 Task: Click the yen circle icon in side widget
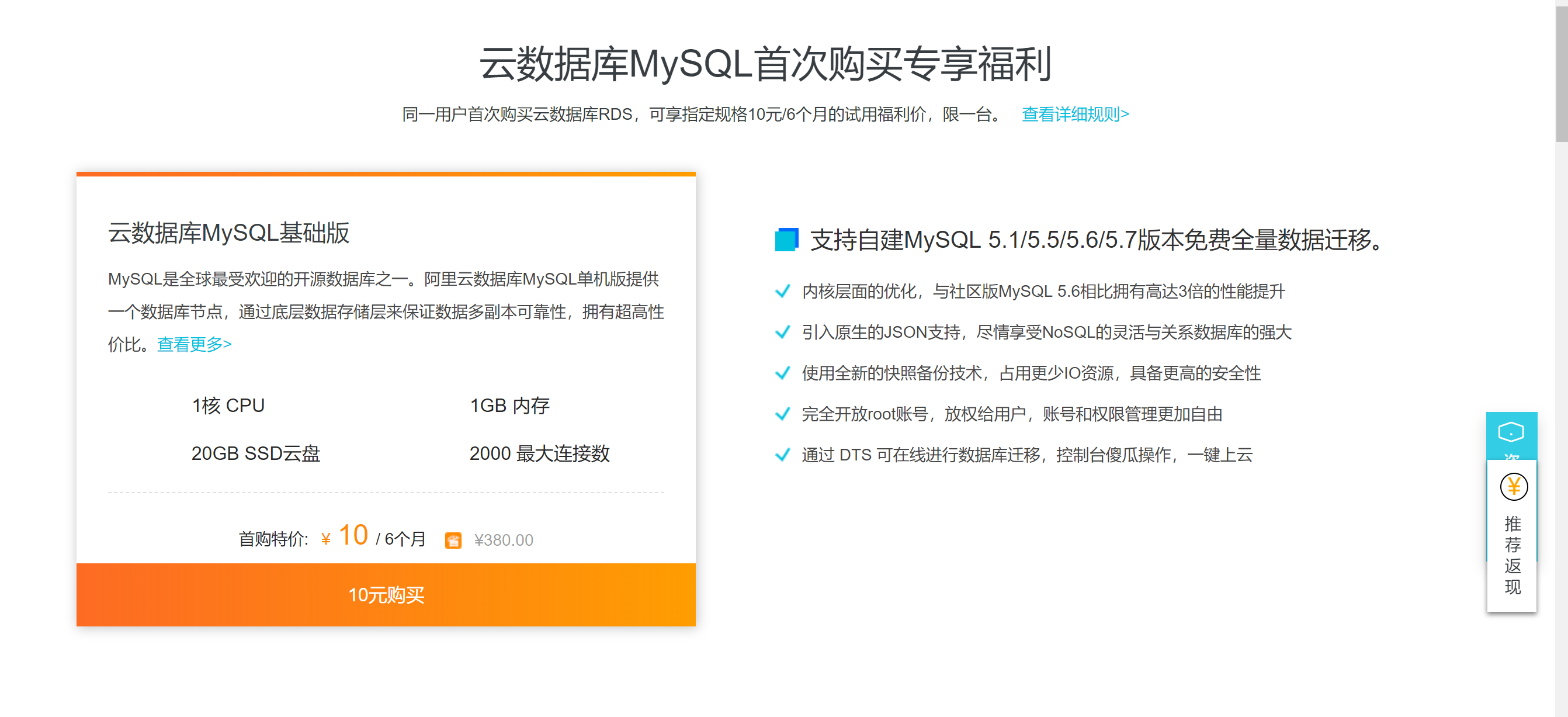click(x=1513, y=487)
